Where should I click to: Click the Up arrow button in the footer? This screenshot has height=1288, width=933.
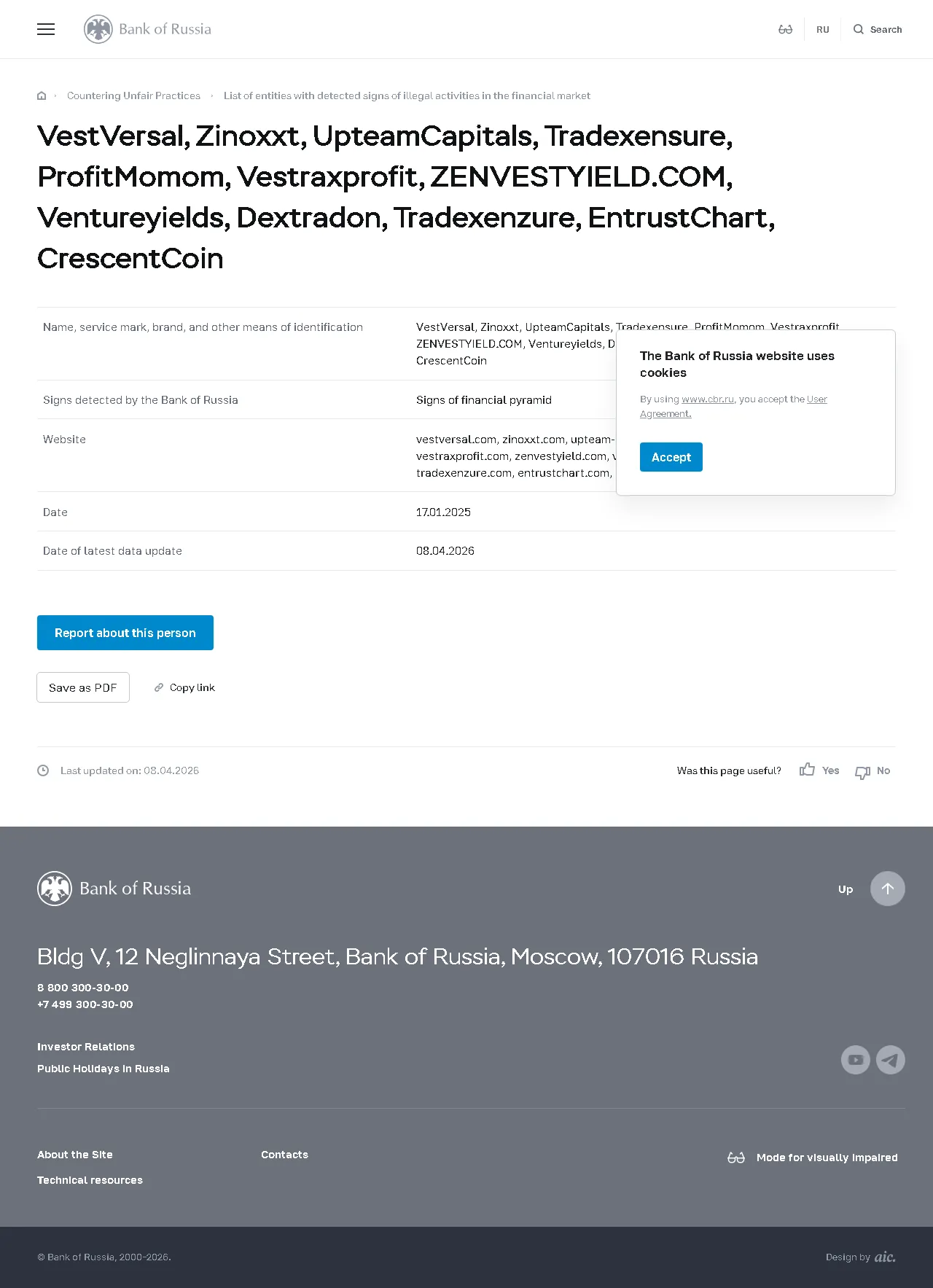[888, 889]
